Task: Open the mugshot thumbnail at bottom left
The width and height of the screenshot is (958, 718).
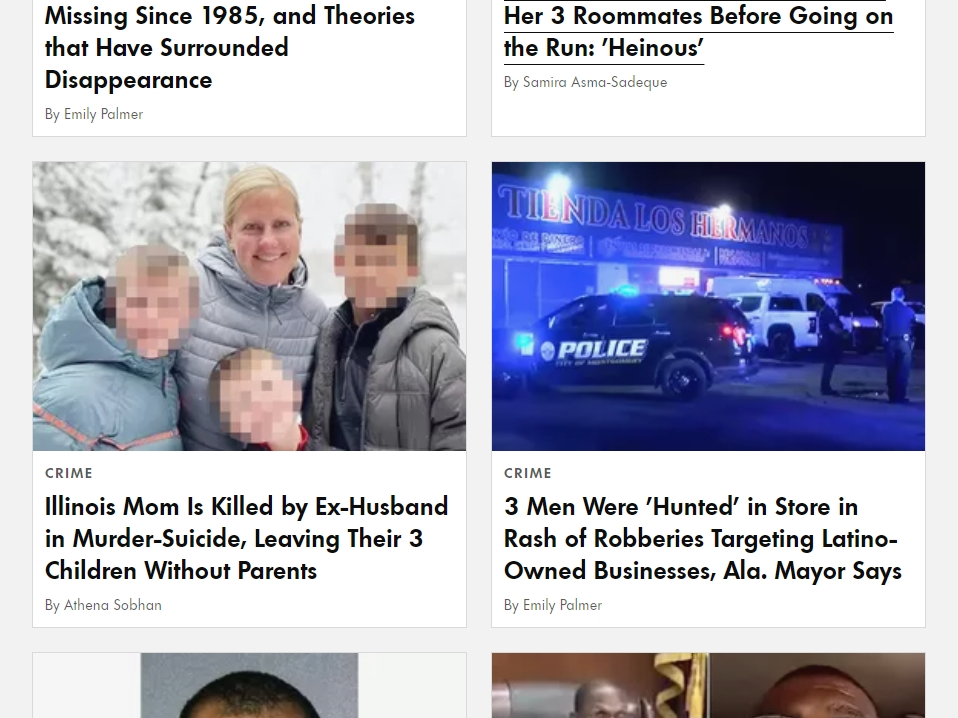Action: click(x=249, y=686)
